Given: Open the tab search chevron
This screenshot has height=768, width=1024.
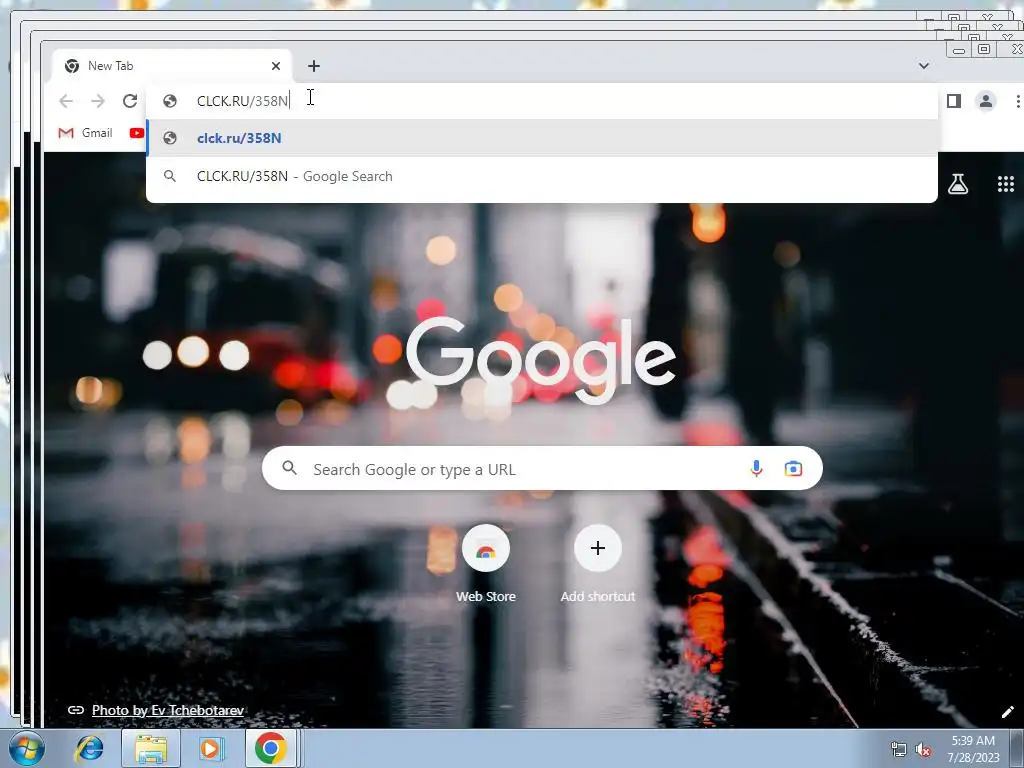Looking at the screenshot, I should (x=923, y=65).
